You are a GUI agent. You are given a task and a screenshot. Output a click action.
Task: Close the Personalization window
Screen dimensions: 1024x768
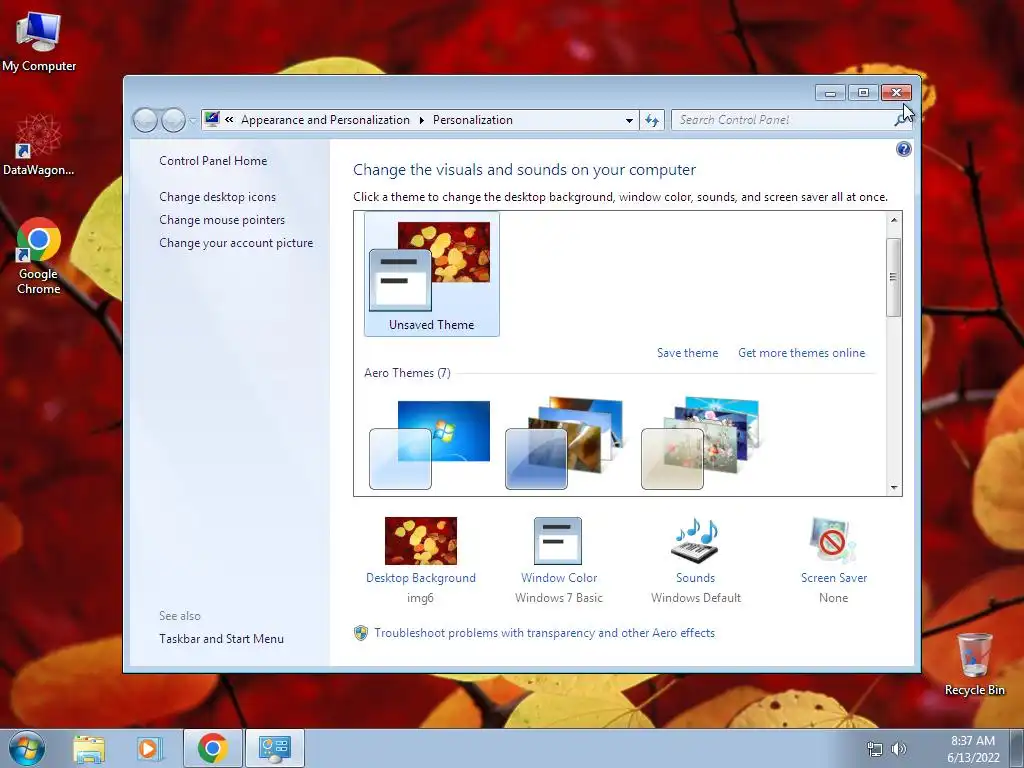pos(896,93)
